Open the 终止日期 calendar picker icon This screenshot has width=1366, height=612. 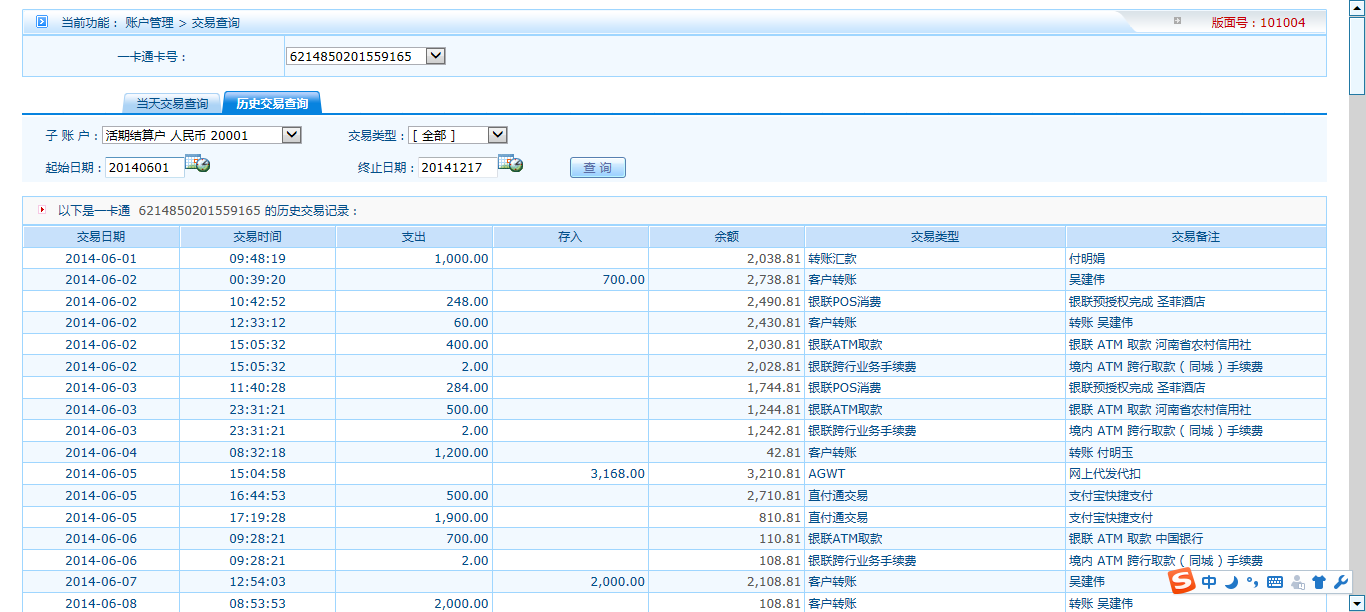511,165
